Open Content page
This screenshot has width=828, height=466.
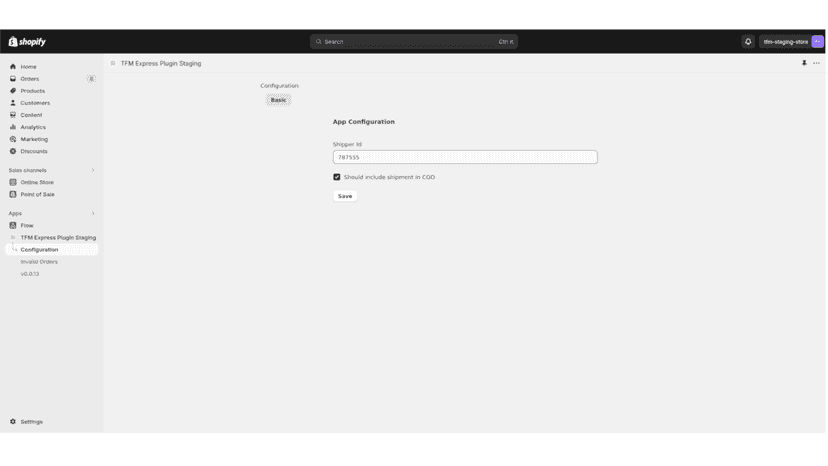coord(31,115)
